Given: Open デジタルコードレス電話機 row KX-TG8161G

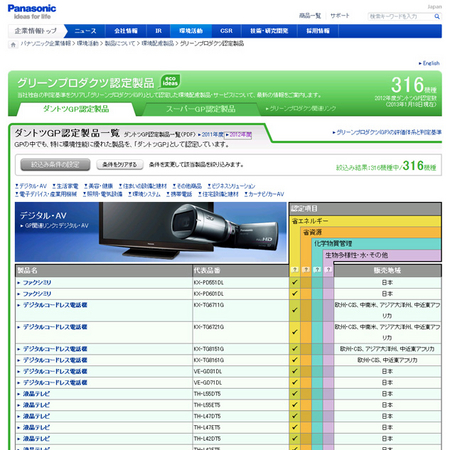Looking at the screenshot, I should click(x=55, y=360).
